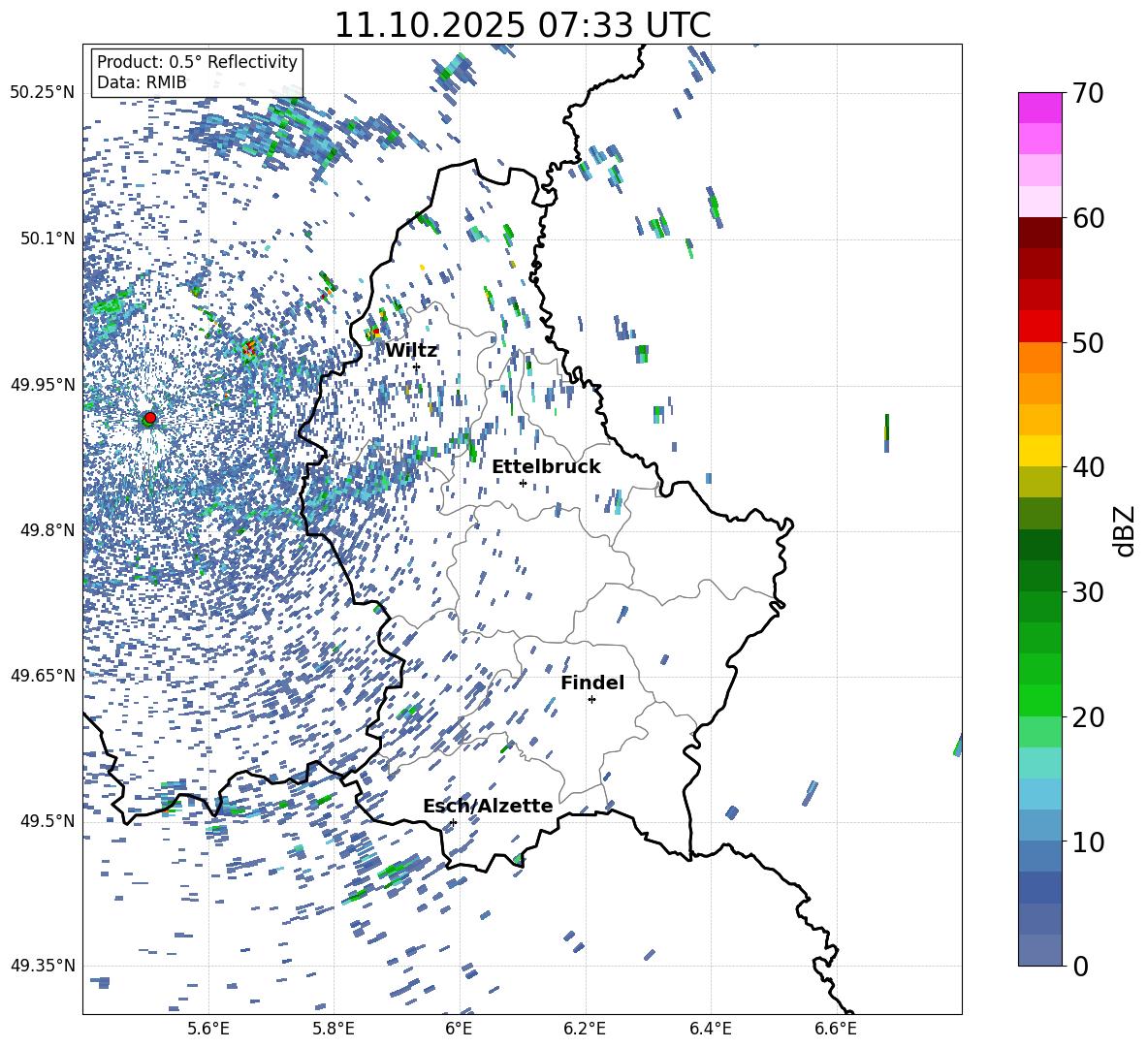1148x1048 pixels.
Task: Pick the bright green swatch just above 20
Action: [x=1039, y=700]
